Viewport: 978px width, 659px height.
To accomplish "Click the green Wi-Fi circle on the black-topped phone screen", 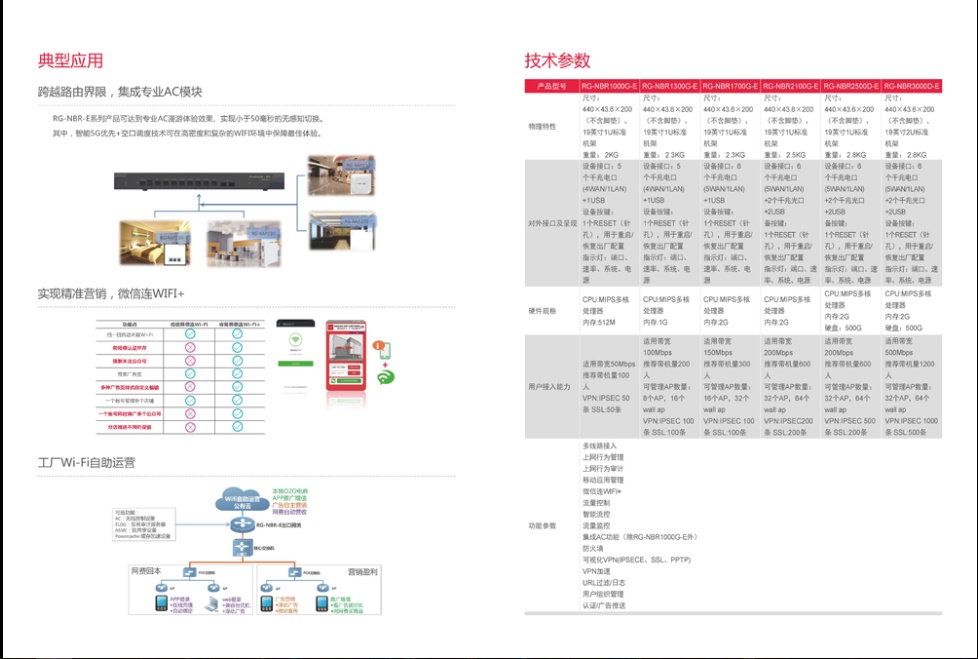I will point(295,340).
